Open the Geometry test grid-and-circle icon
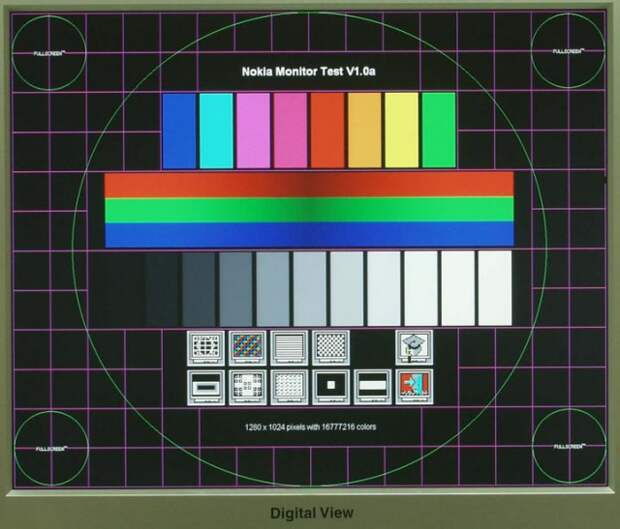Image resolution: width=620 pixels, height=529 pixels. click(206, 348)
